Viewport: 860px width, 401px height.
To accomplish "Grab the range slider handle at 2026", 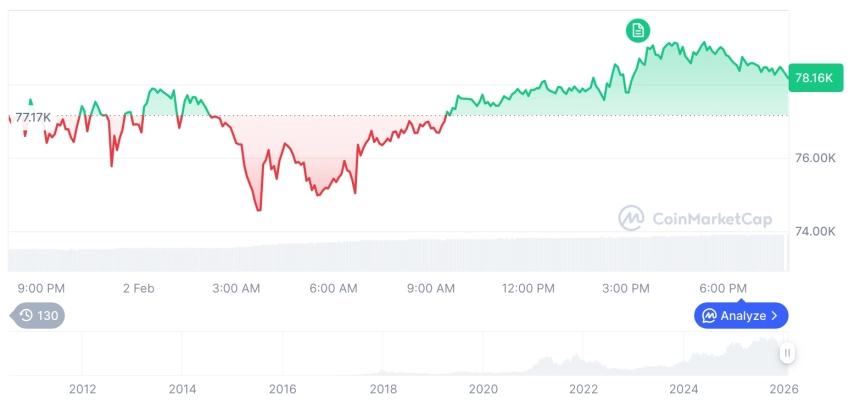I will pyautogui.click(x=788, y=353).
